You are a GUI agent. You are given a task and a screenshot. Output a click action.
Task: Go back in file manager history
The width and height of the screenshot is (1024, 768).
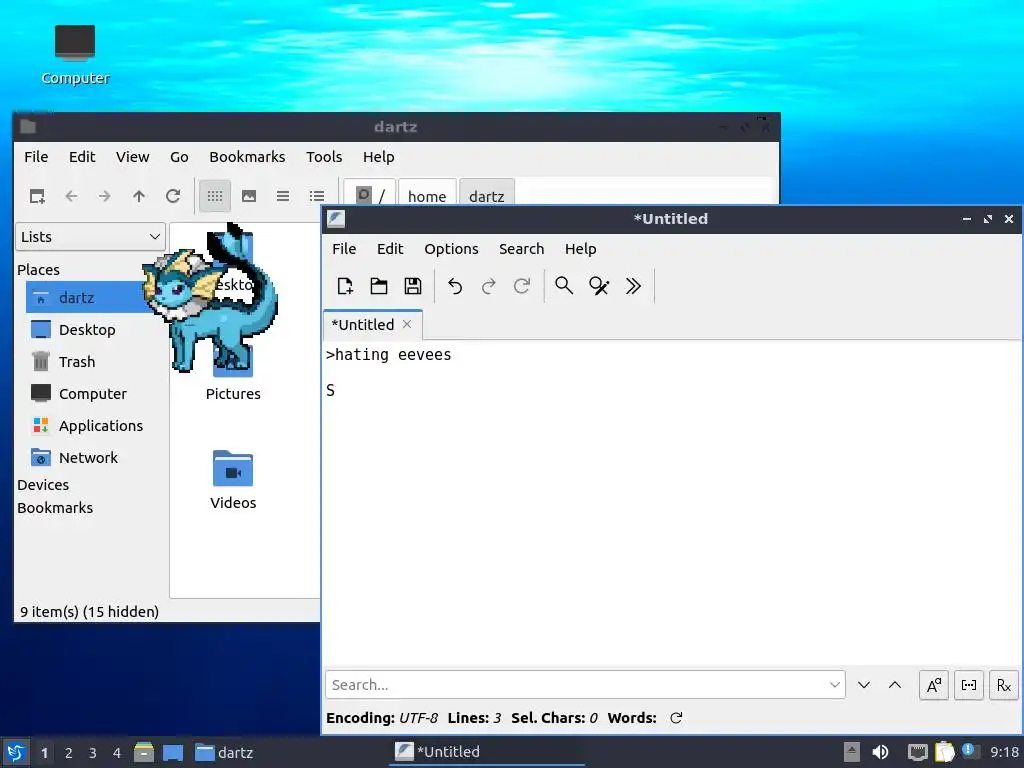71,196
